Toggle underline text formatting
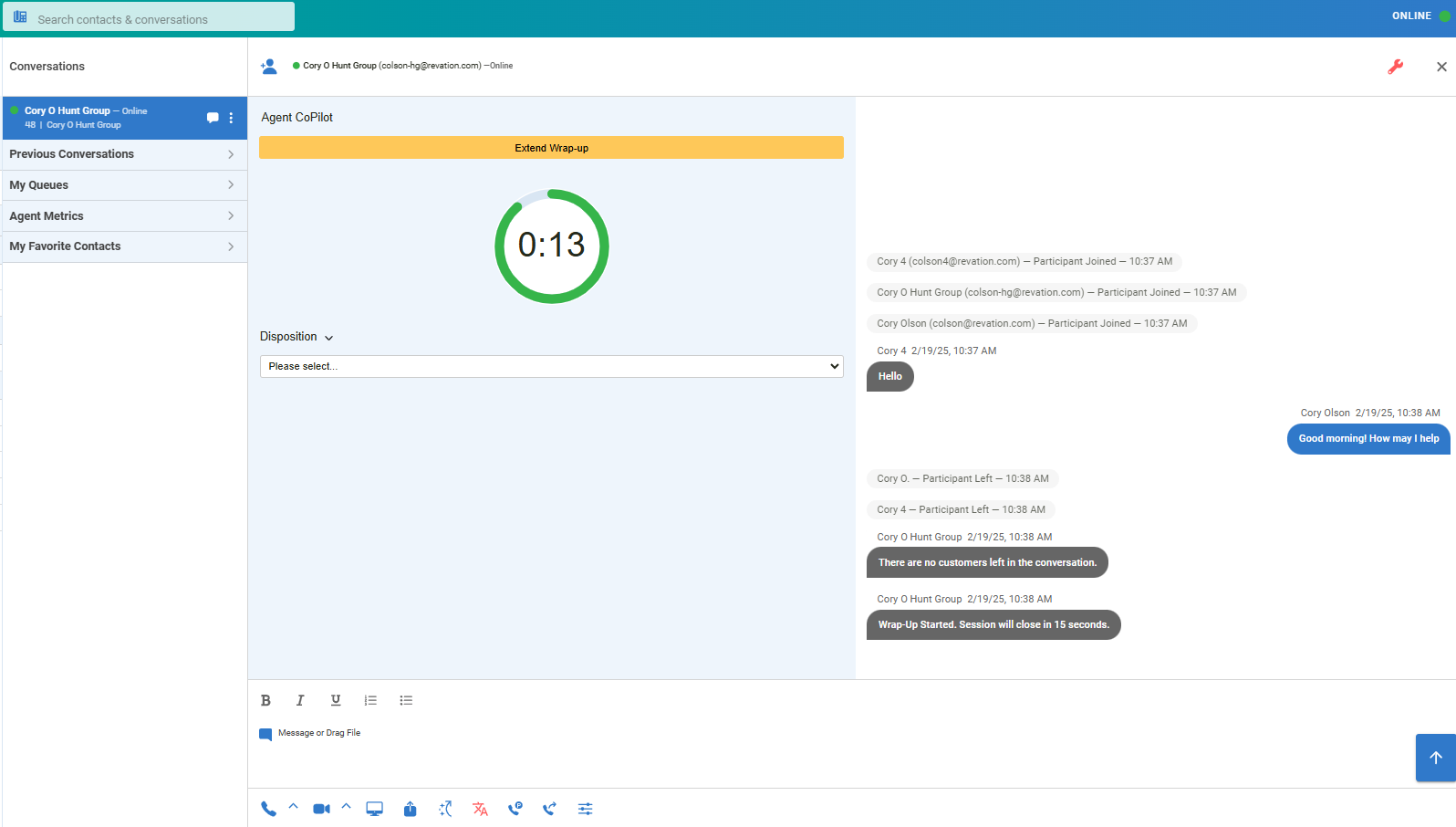Viewport: 1456px width, 827px height. (336, 700)
